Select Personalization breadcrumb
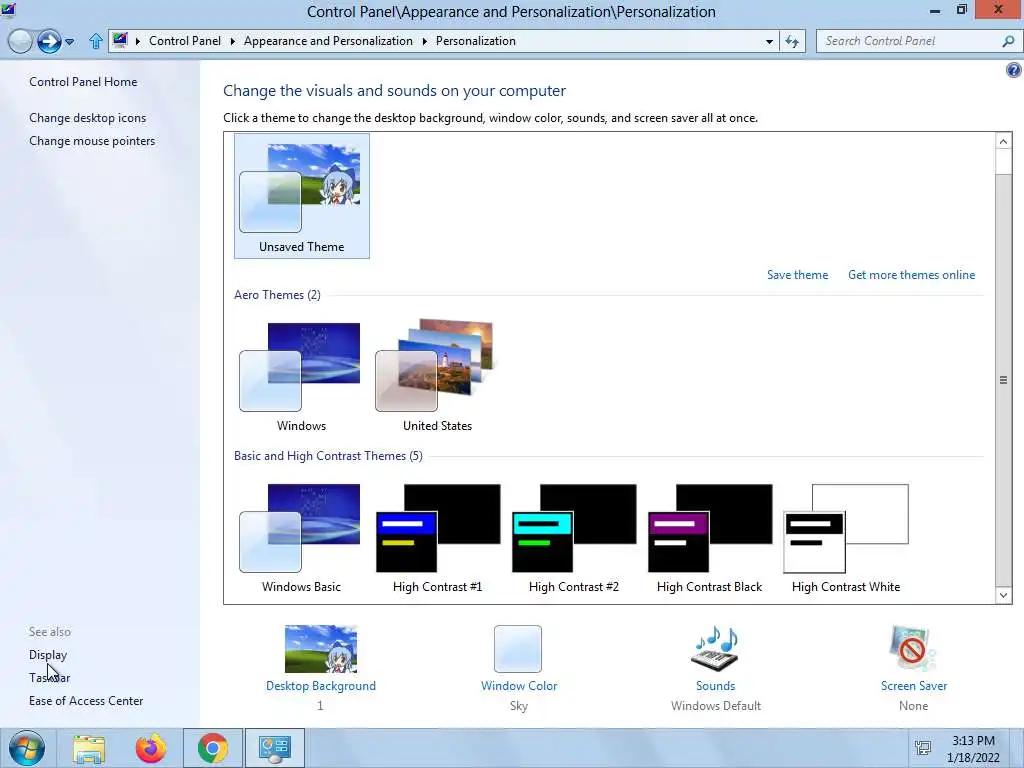1024x768 pixels. pyautogui.click(x=475, y=40)
